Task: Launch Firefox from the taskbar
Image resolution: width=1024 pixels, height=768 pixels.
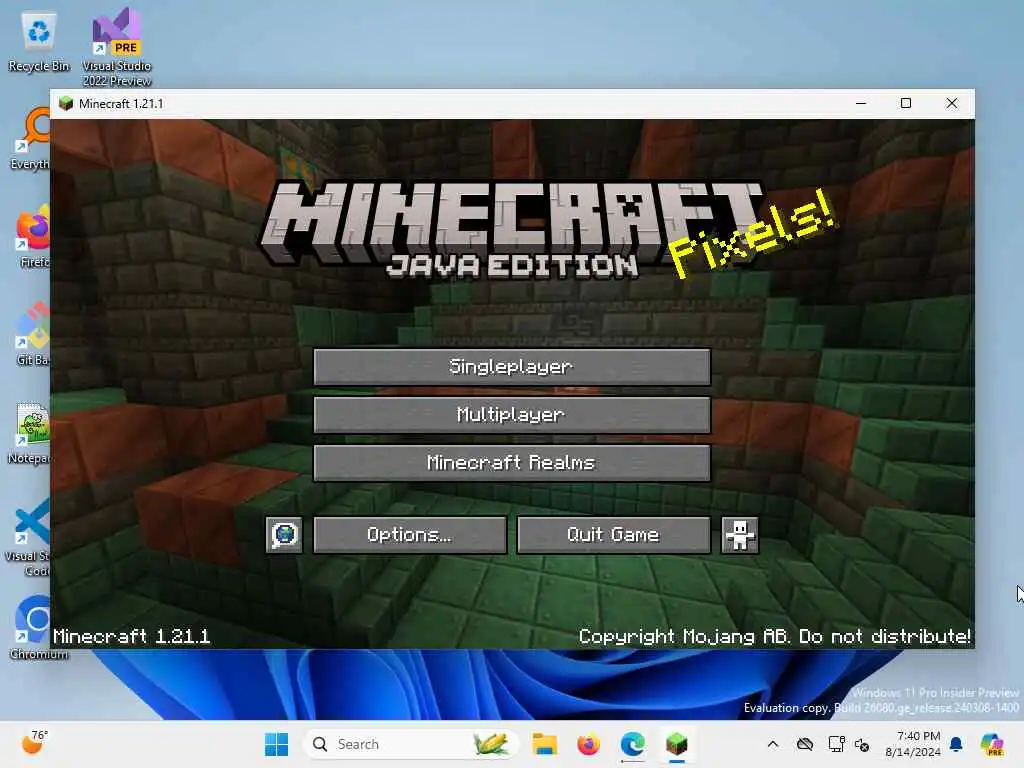Action: (588, 744)
